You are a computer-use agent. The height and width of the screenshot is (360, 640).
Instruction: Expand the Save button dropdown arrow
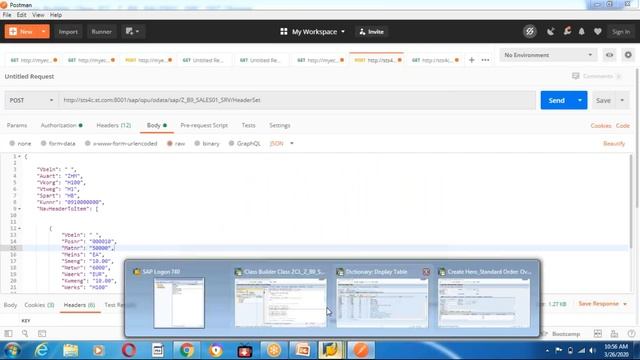622,100
